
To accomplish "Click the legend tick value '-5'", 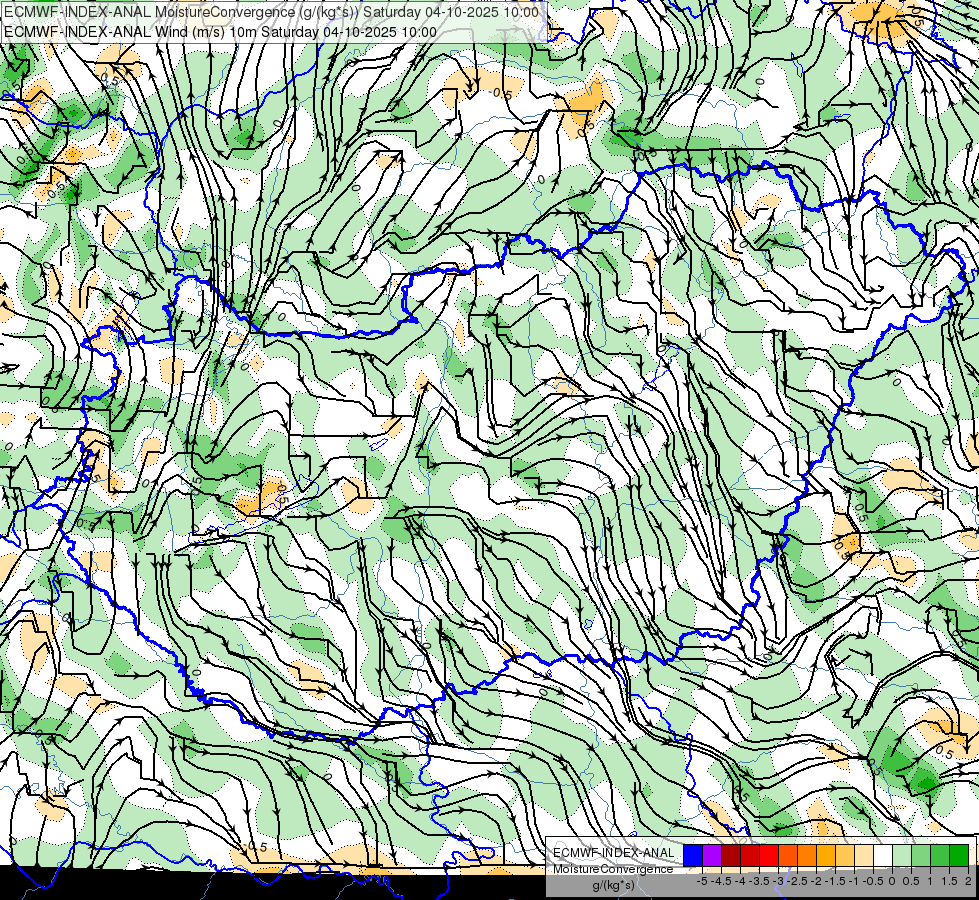I will pyautogui.click(x=702, y=881).
